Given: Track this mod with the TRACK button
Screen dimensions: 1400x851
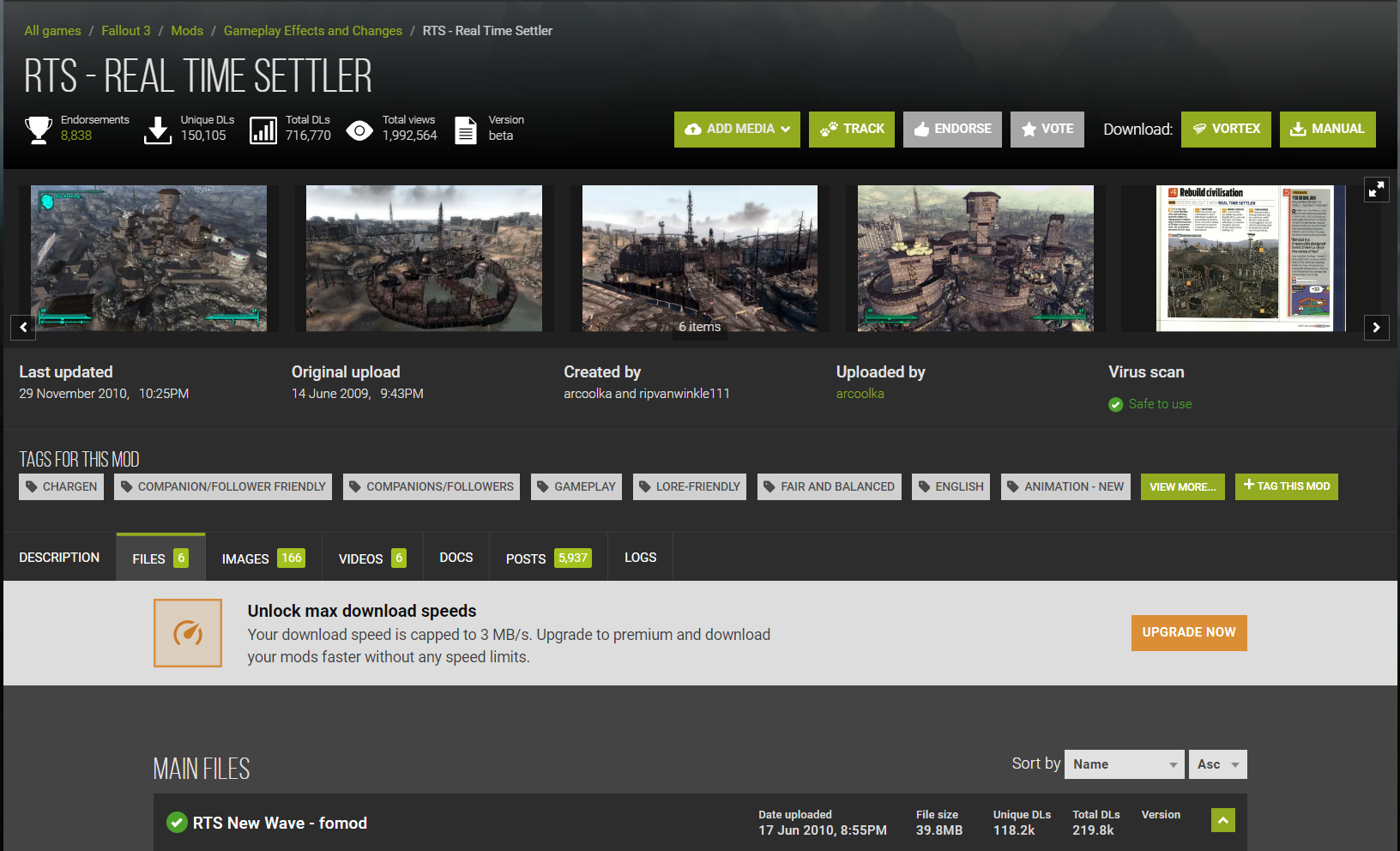Looking at the screenshot, I should 852,130.
